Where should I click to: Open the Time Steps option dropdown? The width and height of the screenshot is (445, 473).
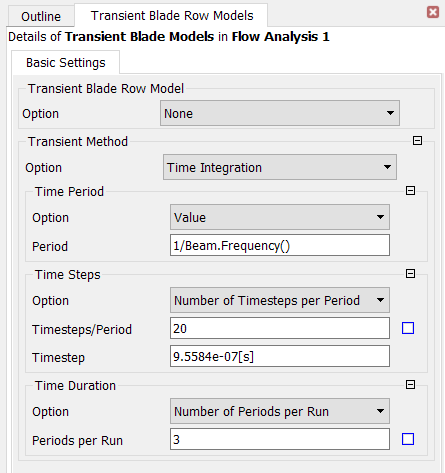(280, 300)
